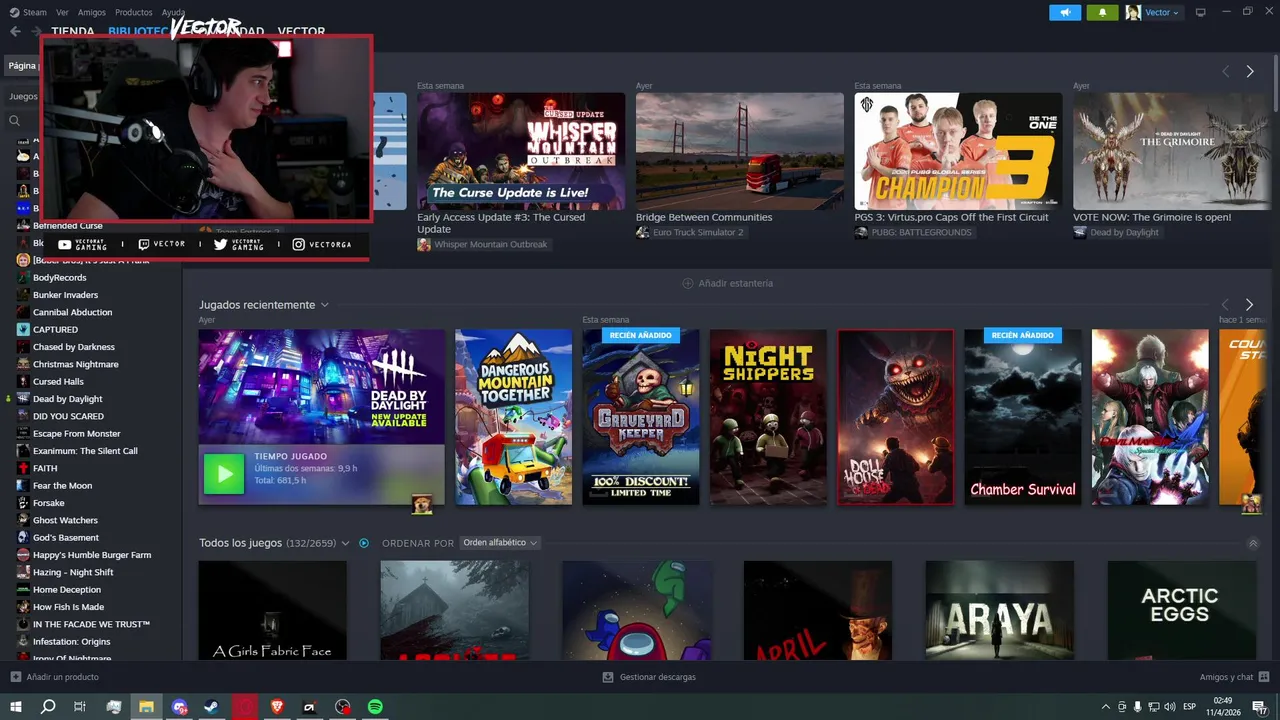
Task: Open the Arctic Eggs game cover
Action: click(1181, 610)
